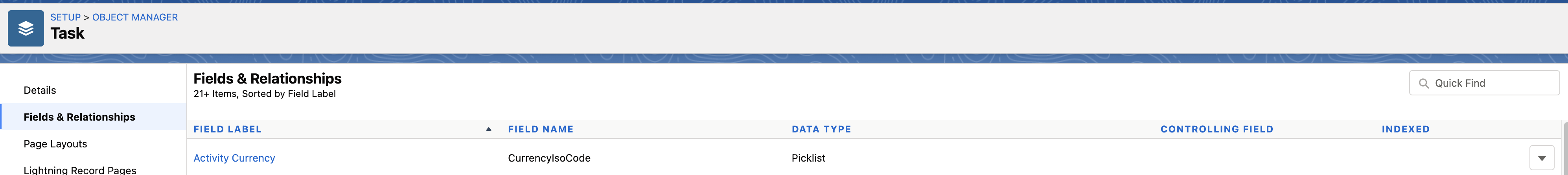Click the magnifier icon in Quick Find
Screen dimensions: 1568x175
[x=1423, y=84]
